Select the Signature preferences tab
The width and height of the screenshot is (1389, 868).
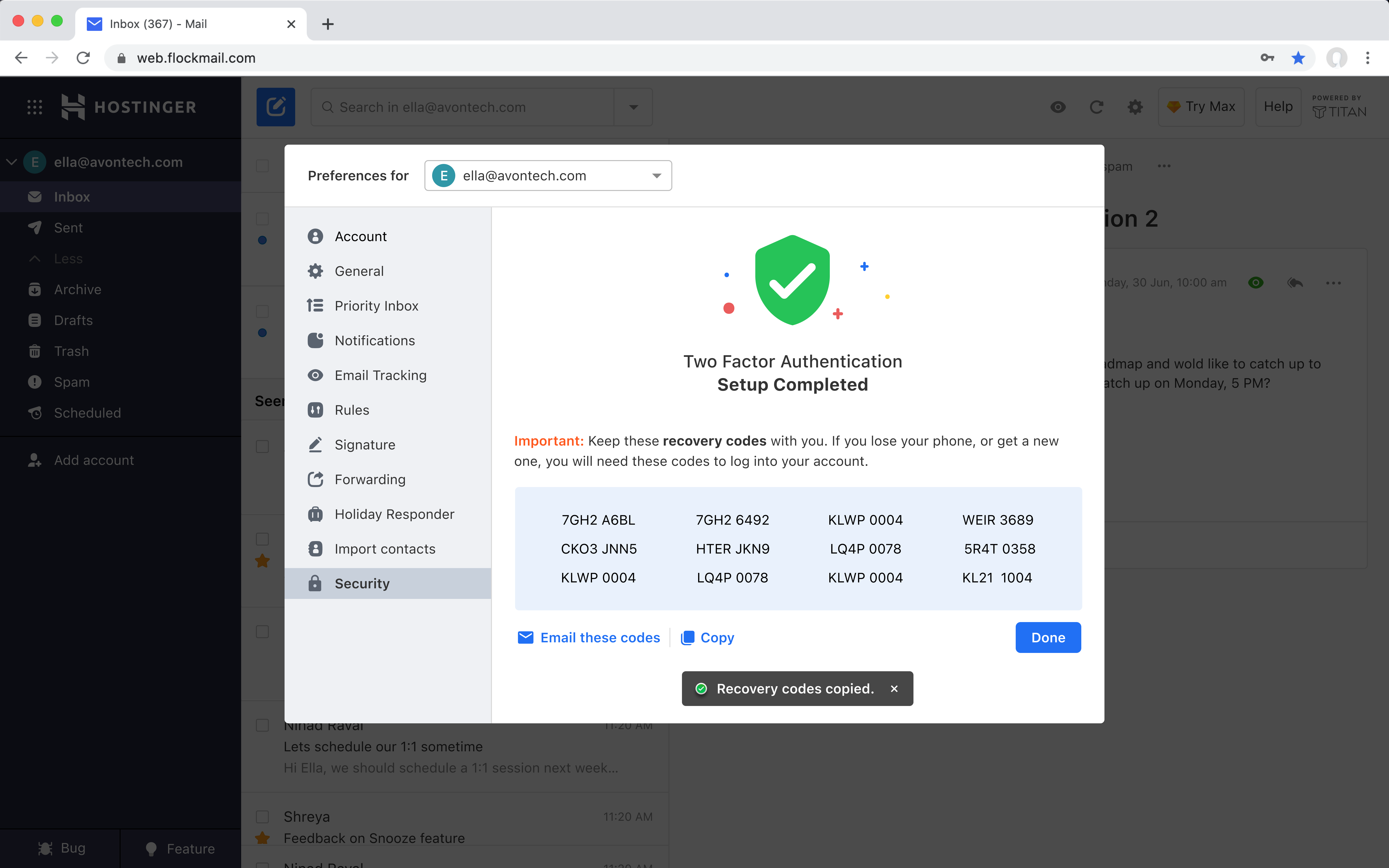pos(388,445)
